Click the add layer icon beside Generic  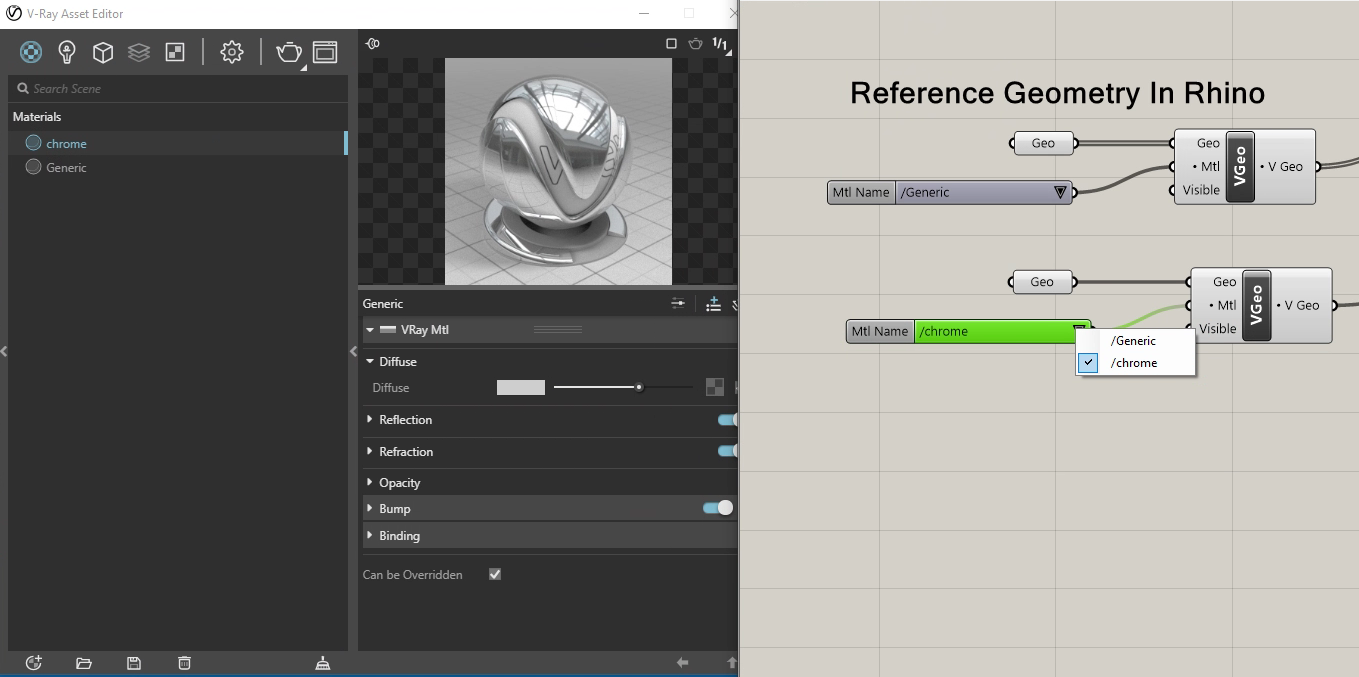coord(713,304)
